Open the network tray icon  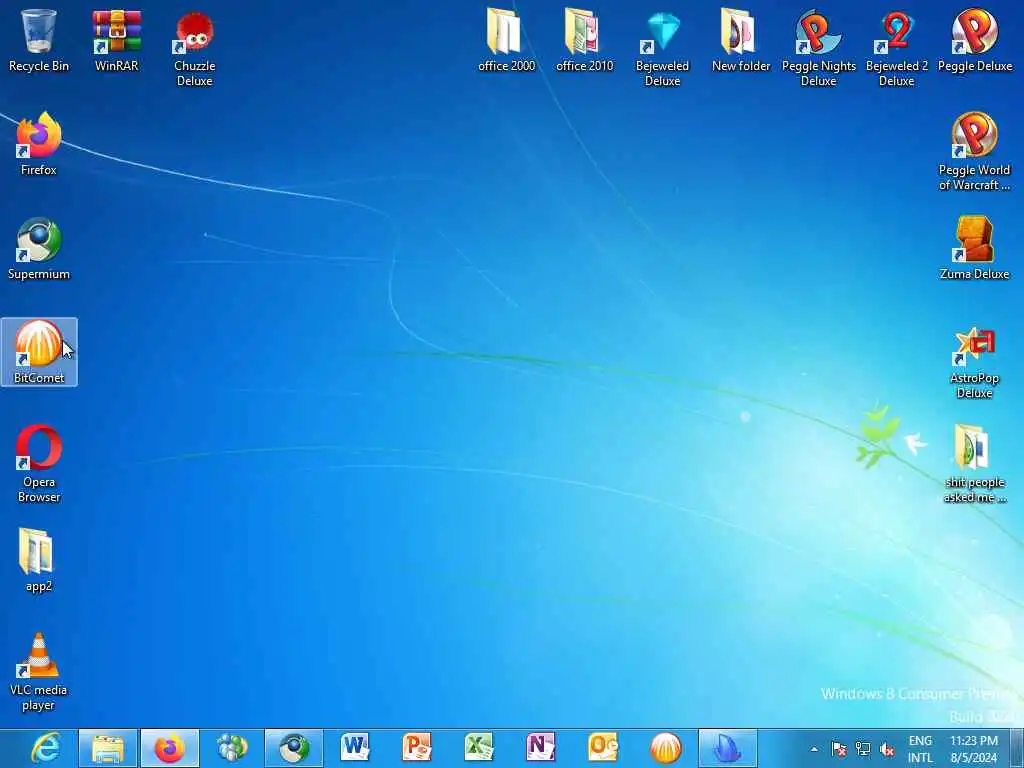pyautogui.click(x=863, y=749)
